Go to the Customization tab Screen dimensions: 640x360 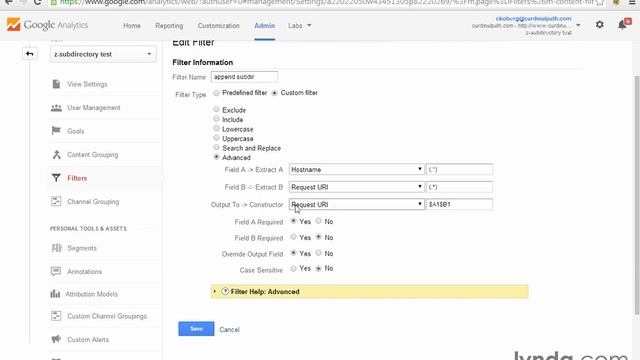(x=218, y=26)
